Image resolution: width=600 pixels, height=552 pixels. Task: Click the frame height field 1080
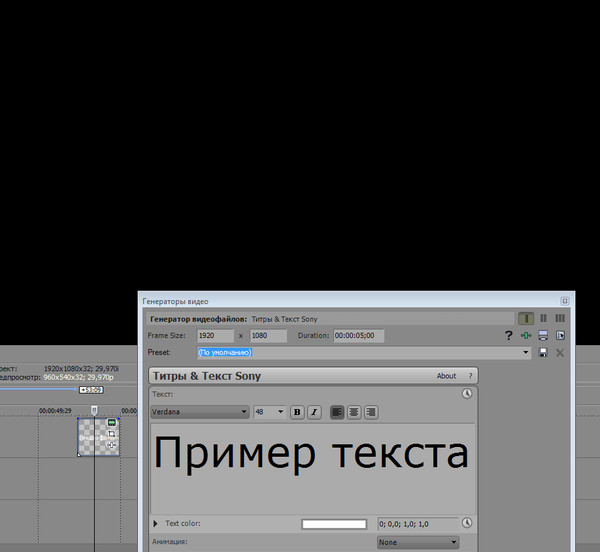point(268,335)
